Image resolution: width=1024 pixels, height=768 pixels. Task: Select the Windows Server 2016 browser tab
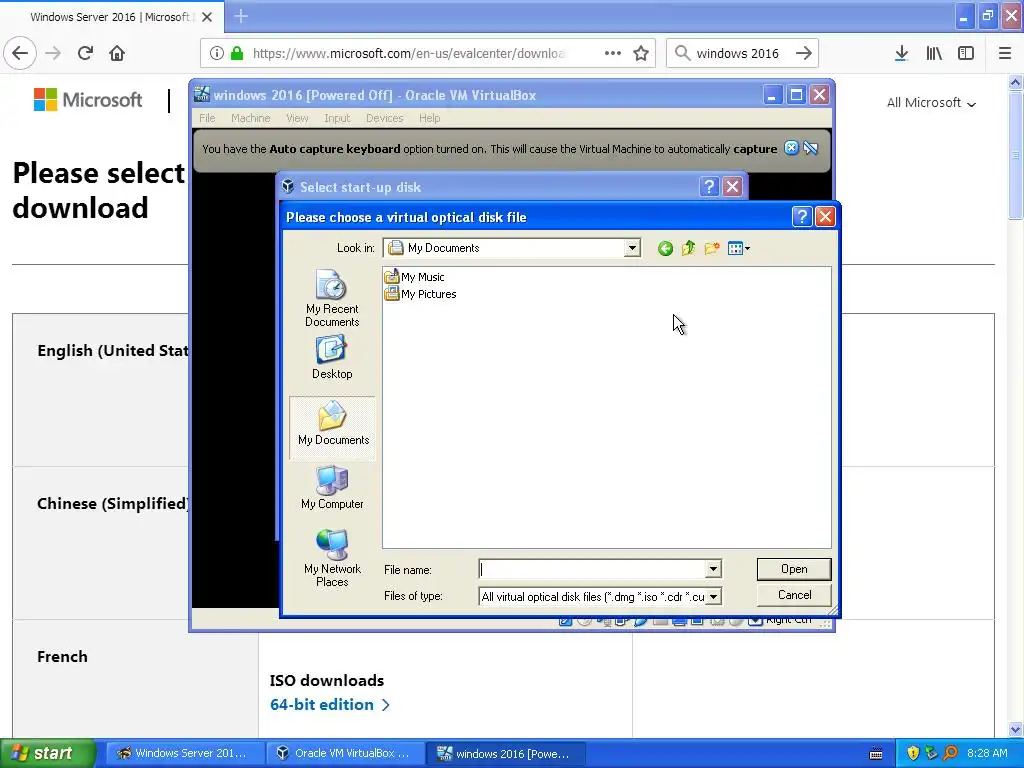111,17
